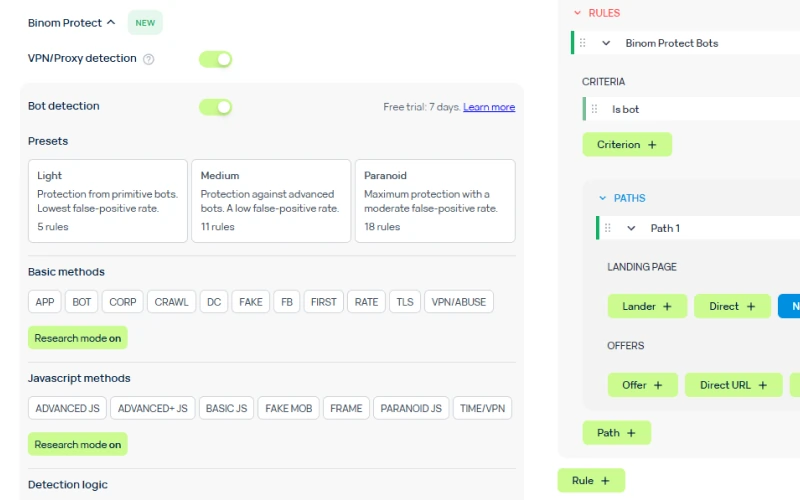
Task: Toggle VPN/ABUSE basic method
Action: pyautogui.click(x=459, y=302)
